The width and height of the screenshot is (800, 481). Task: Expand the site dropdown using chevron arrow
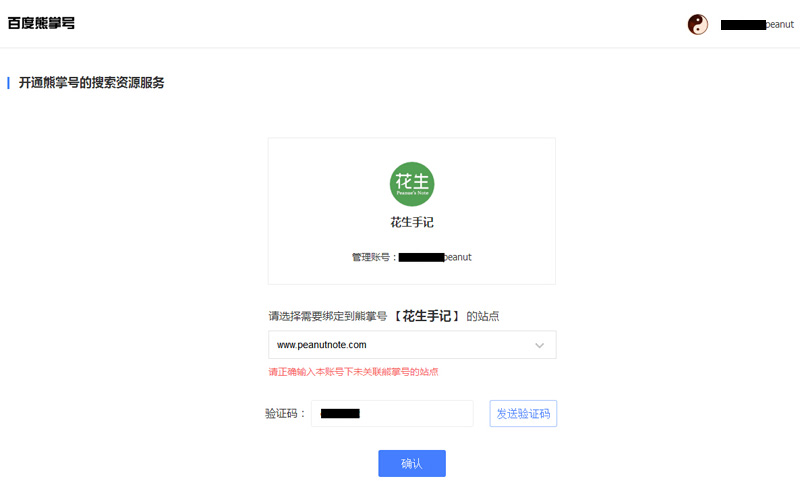click(x=540, y=345)
